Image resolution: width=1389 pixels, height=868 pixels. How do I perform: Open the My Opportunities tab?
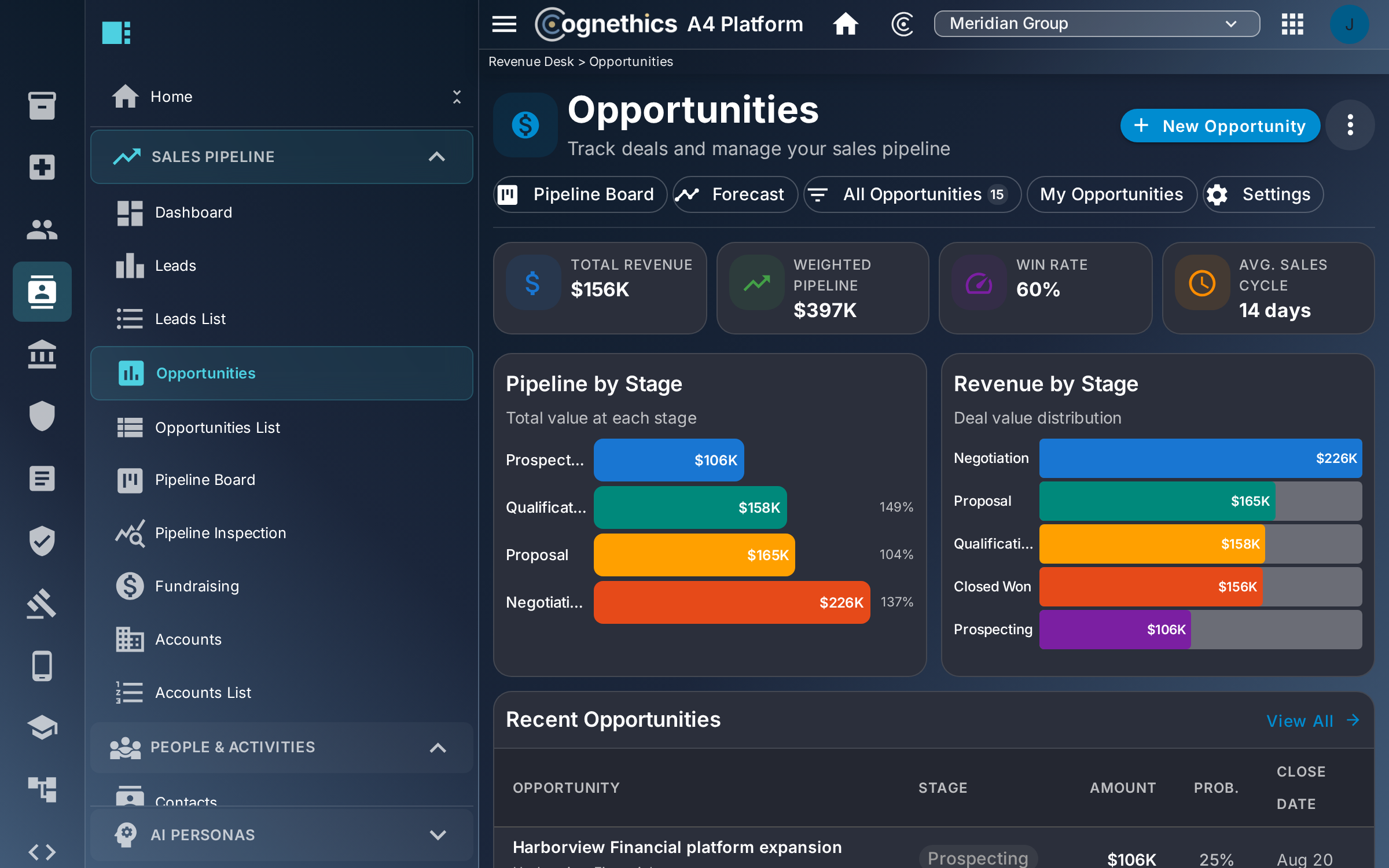click(x=1111, y=194)
